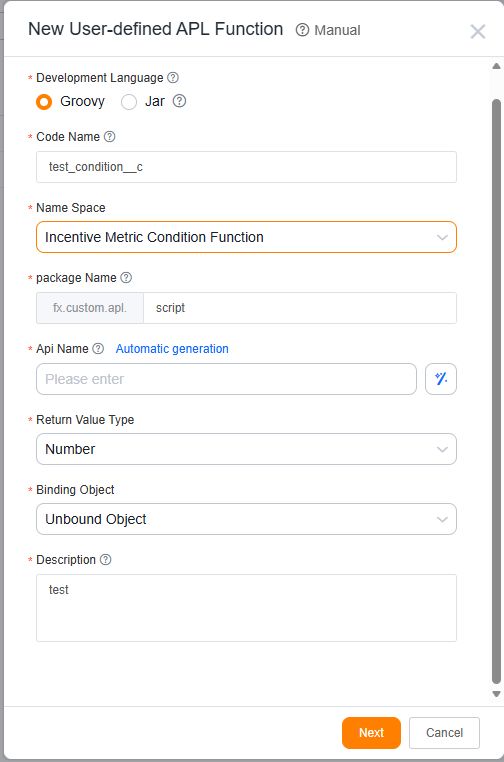504x762 pixels.
Task: Click the dialog's vertical scrollbar thumb
Action: tap(496, 391)
